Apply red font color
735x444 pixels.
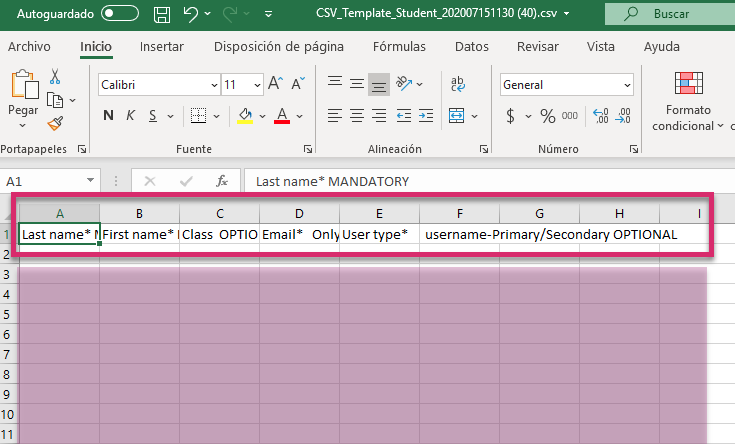tap(282, 115)
